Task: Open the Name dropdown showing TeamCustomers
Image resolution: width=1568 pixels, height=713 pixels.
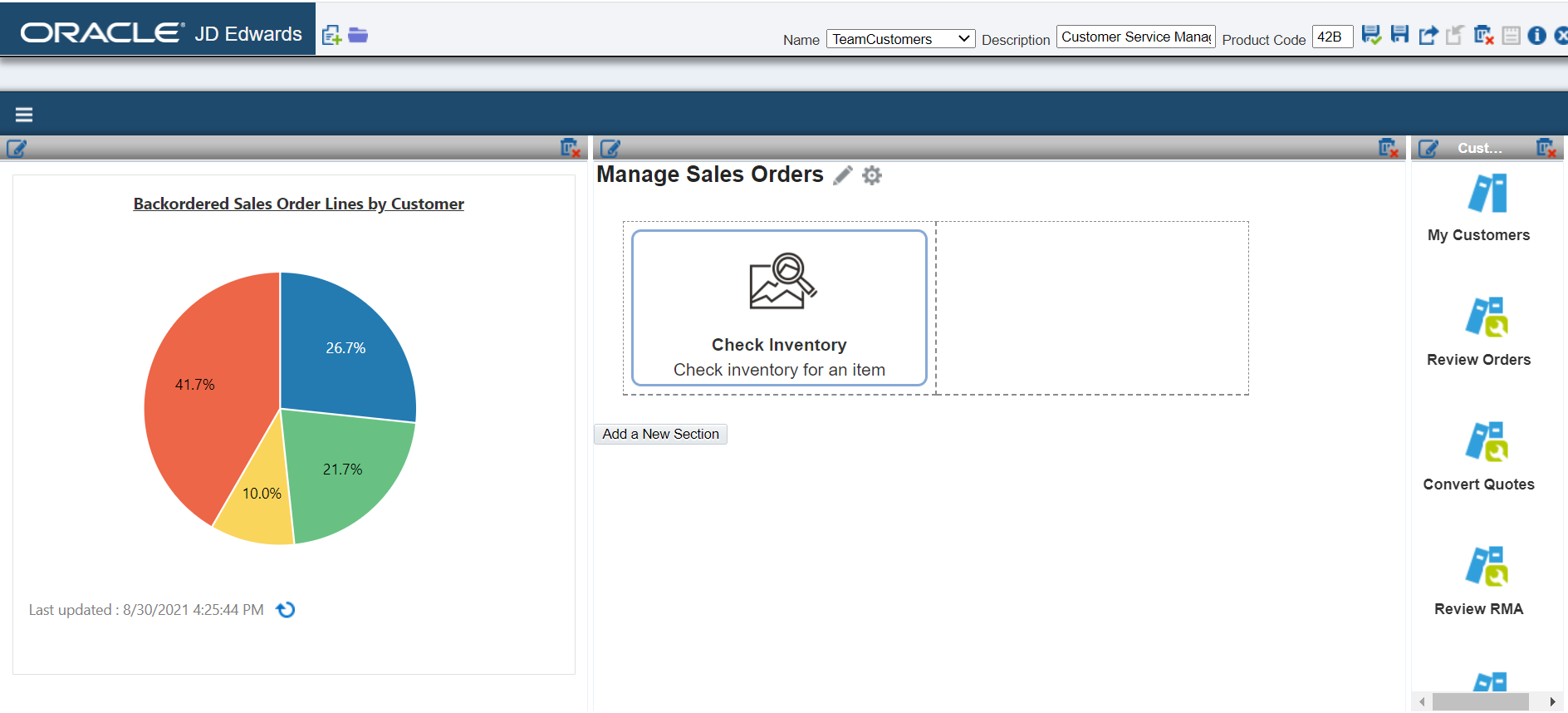Action: click(x=900, y=39)
